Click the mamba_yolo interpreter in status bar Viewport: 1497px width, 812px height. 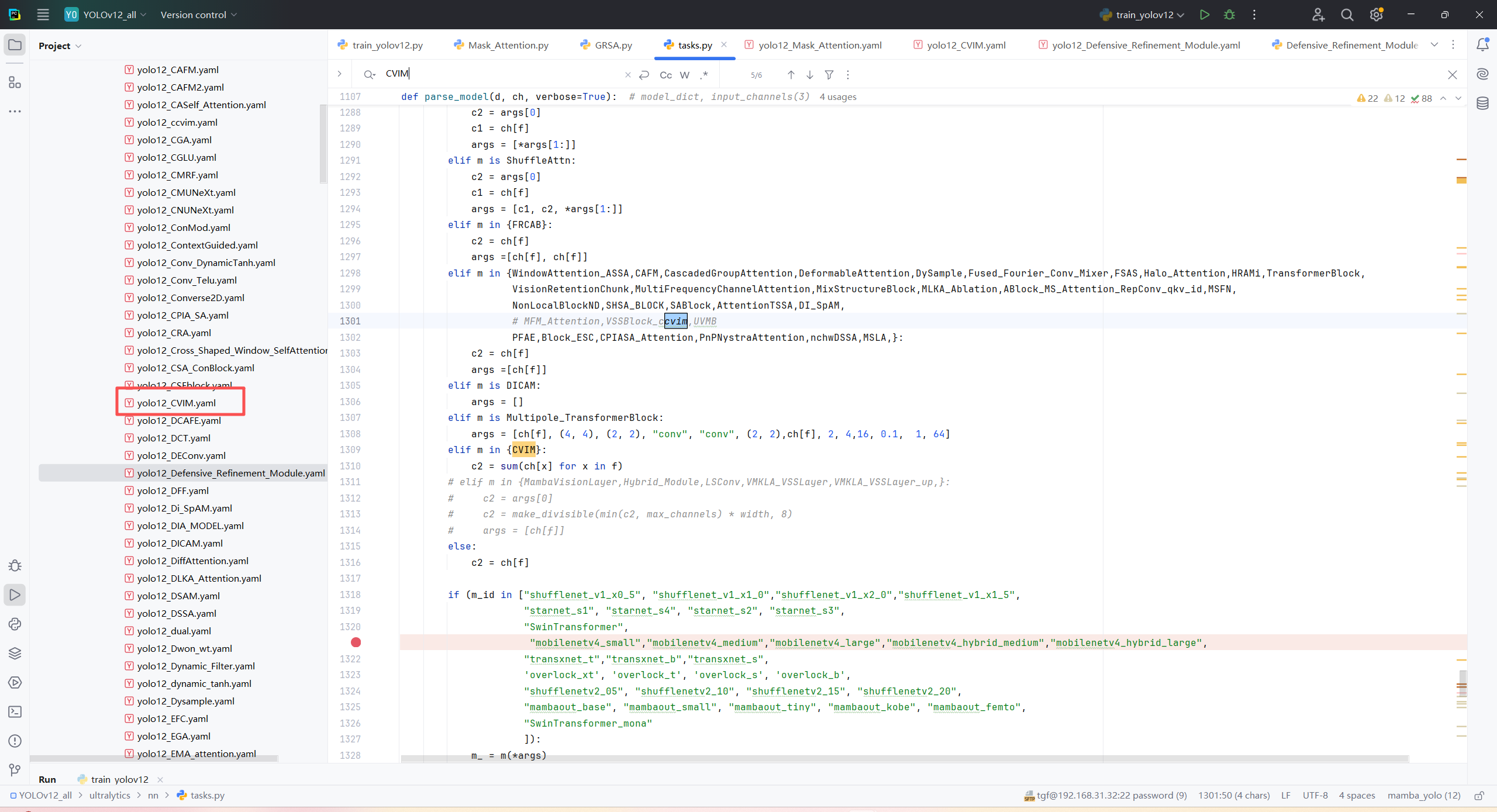coord(1423,795)
